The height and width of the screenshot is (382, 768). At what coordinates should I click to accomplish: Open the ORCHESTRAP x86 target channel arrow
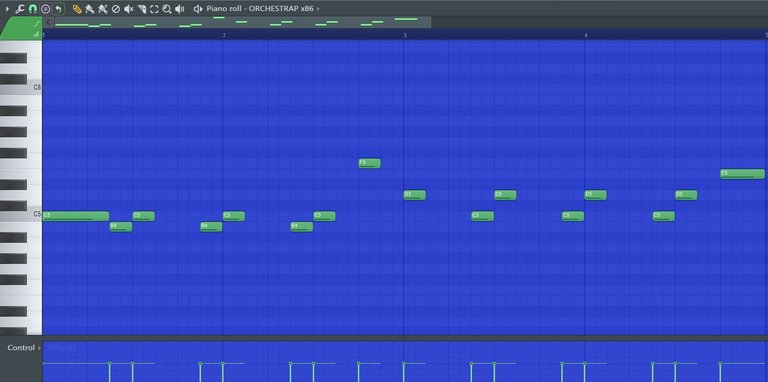pyautogui.click(x=318, y=9)
